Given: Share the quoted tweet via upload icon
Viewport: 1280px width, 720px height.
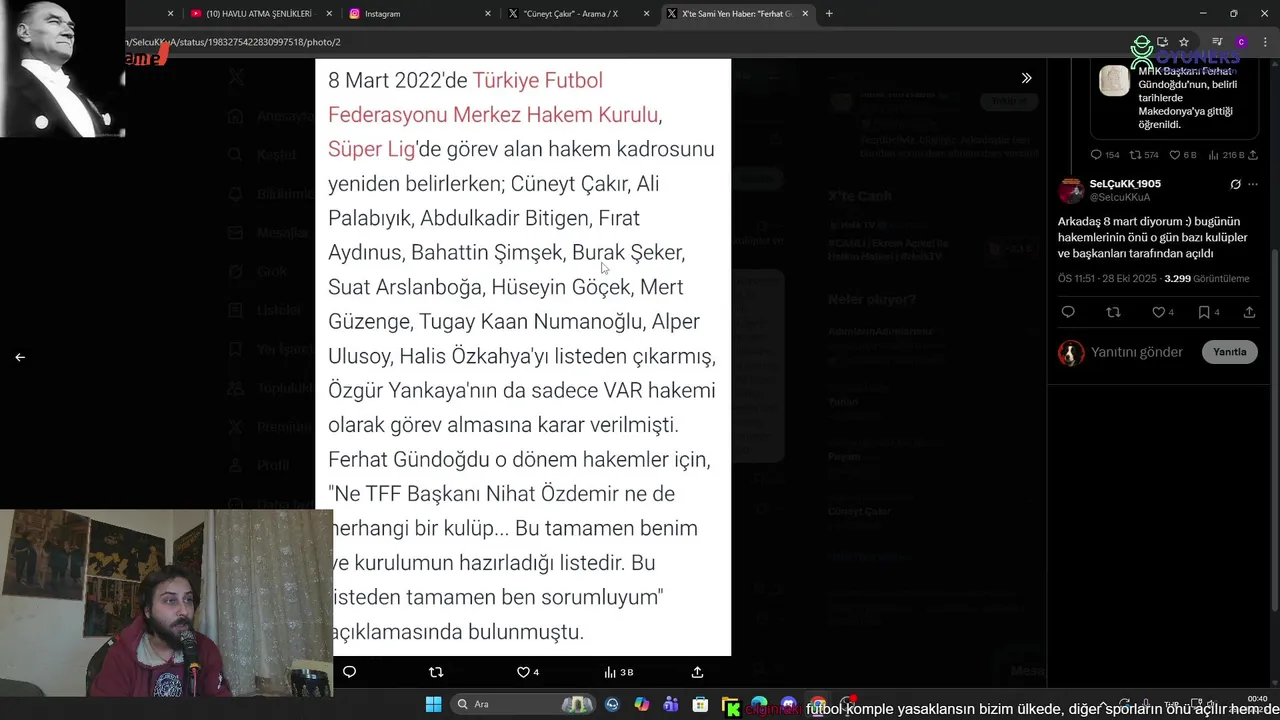Looking at the screenshot, I should [x=1252, y=155].
